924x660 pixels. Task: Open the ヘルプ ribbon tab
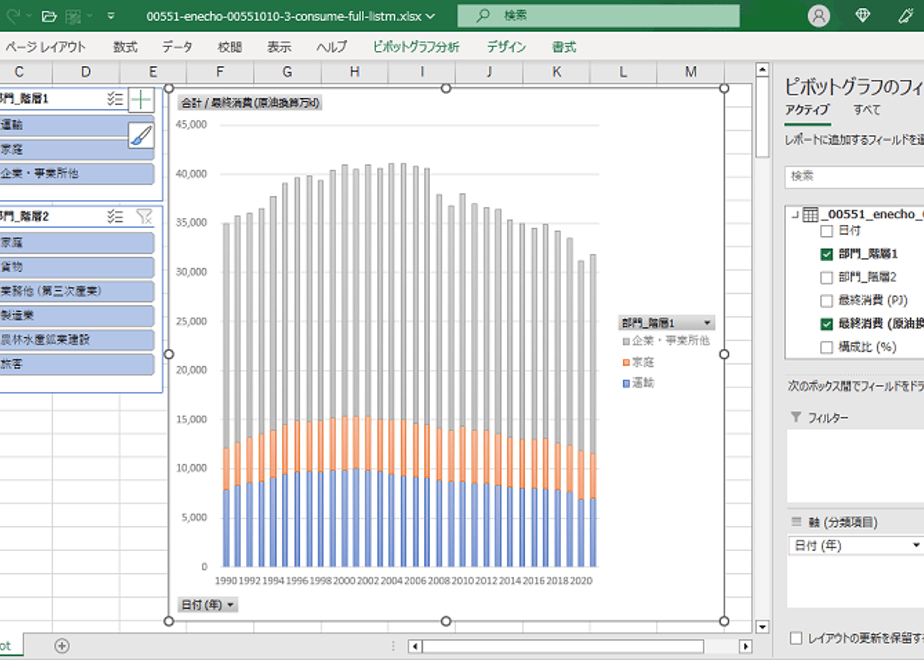331,47
